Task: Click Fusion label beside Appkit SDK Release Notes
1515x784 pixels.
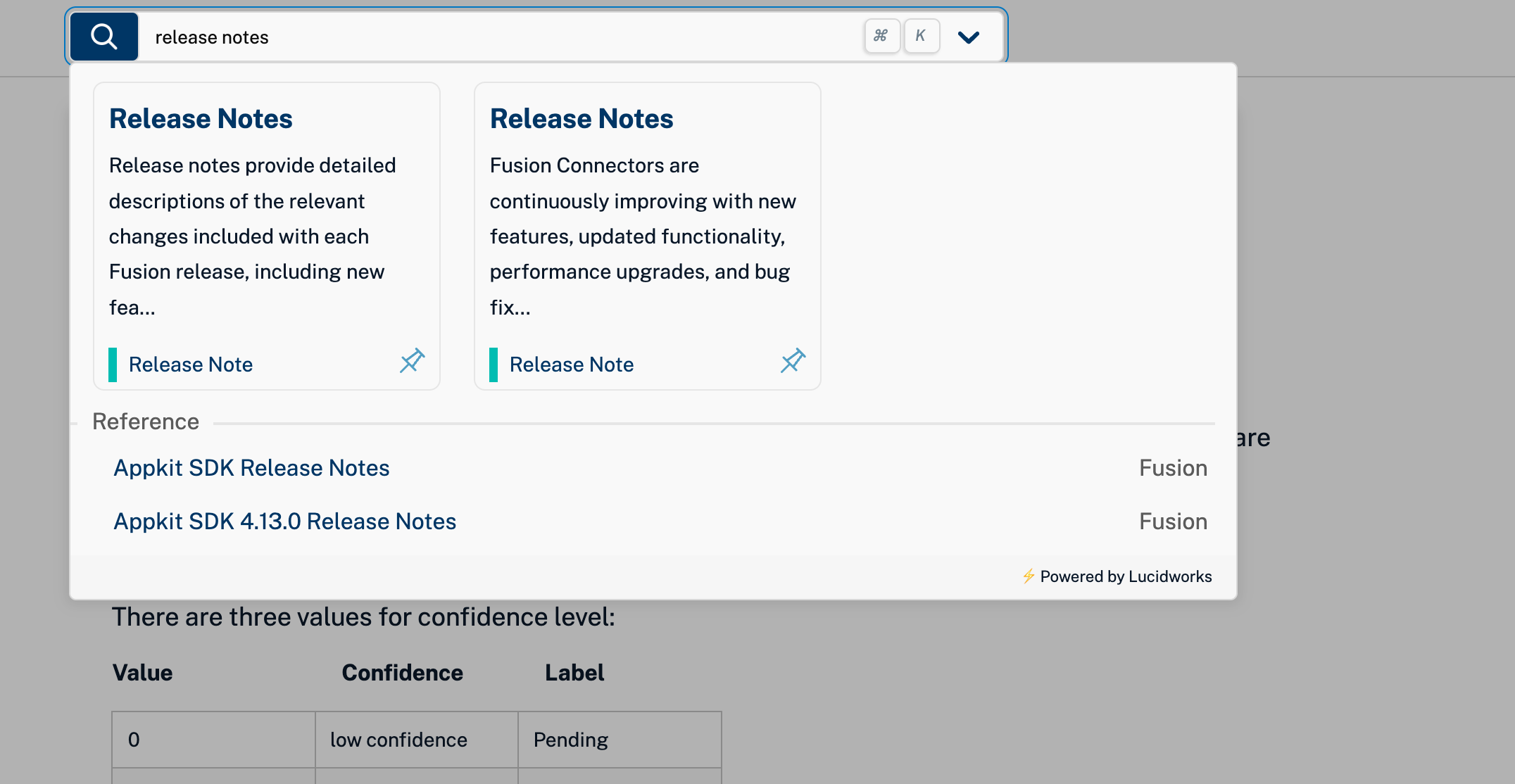Action: (1173, 468)
